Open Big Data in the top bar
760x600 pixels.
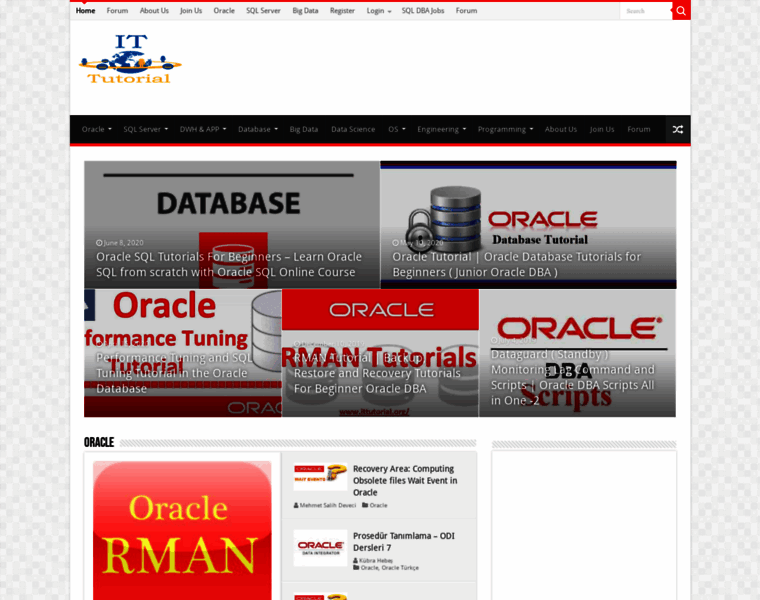(x=305, y=11)
